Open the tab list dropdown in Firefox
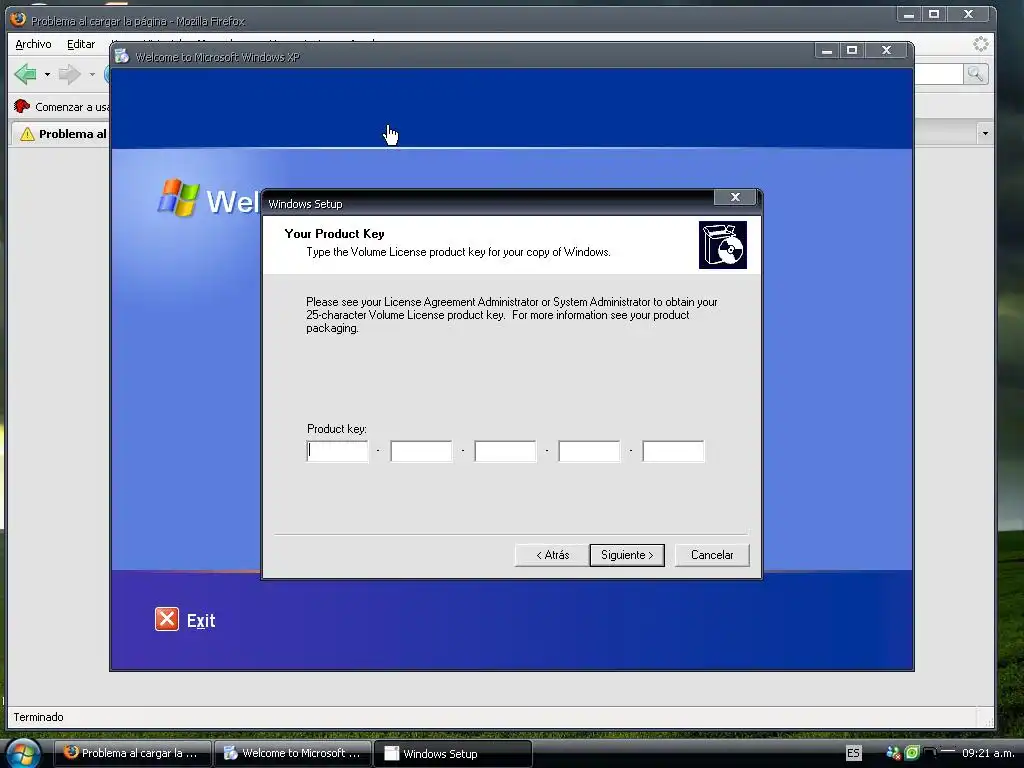This screenshot has height=768, width=1024. pos(985,133)
